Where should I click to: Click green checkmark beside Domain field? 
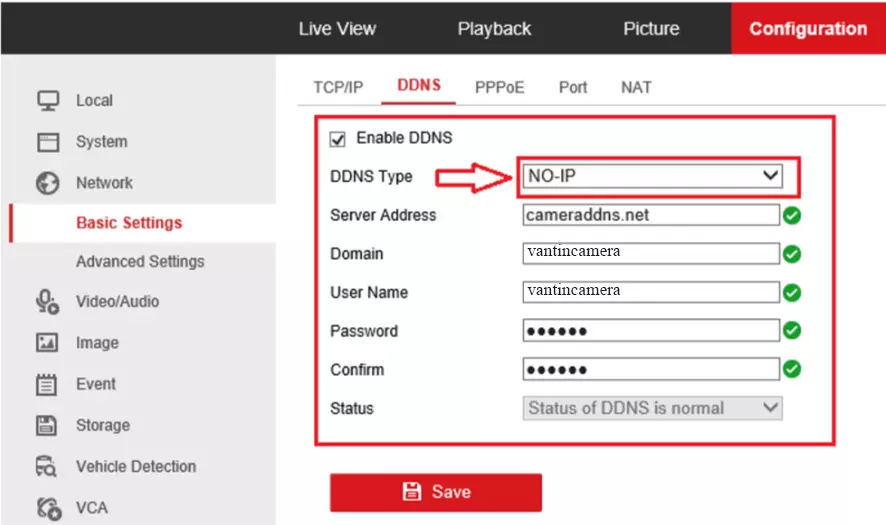tap(792, 254)
